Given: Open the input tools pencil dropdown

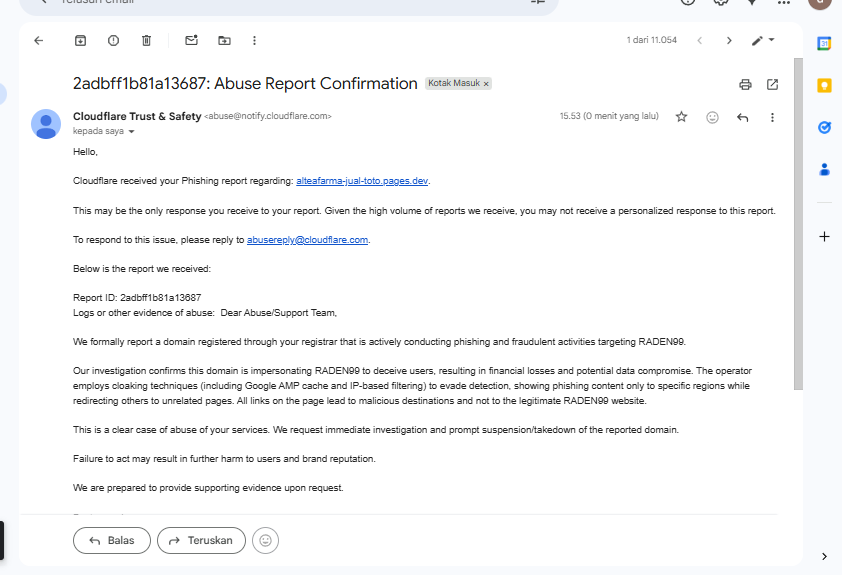Looking at the screenshot, I should click(763, 40).
